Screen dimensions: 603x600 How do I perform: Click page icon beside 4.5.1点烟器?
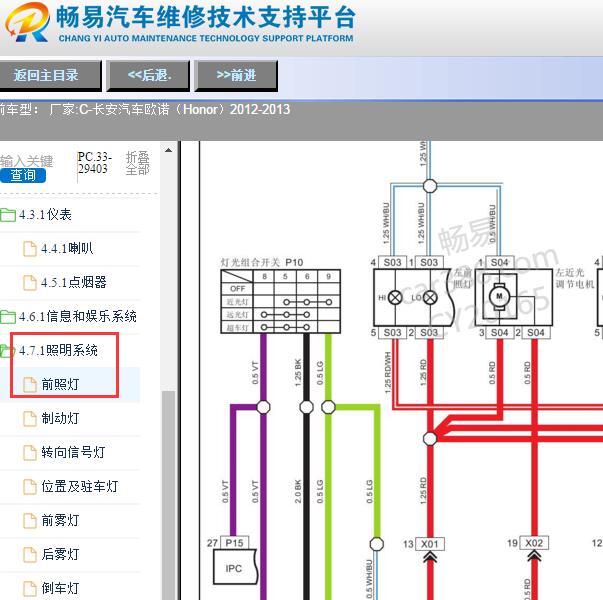click(x=30, y=283)
